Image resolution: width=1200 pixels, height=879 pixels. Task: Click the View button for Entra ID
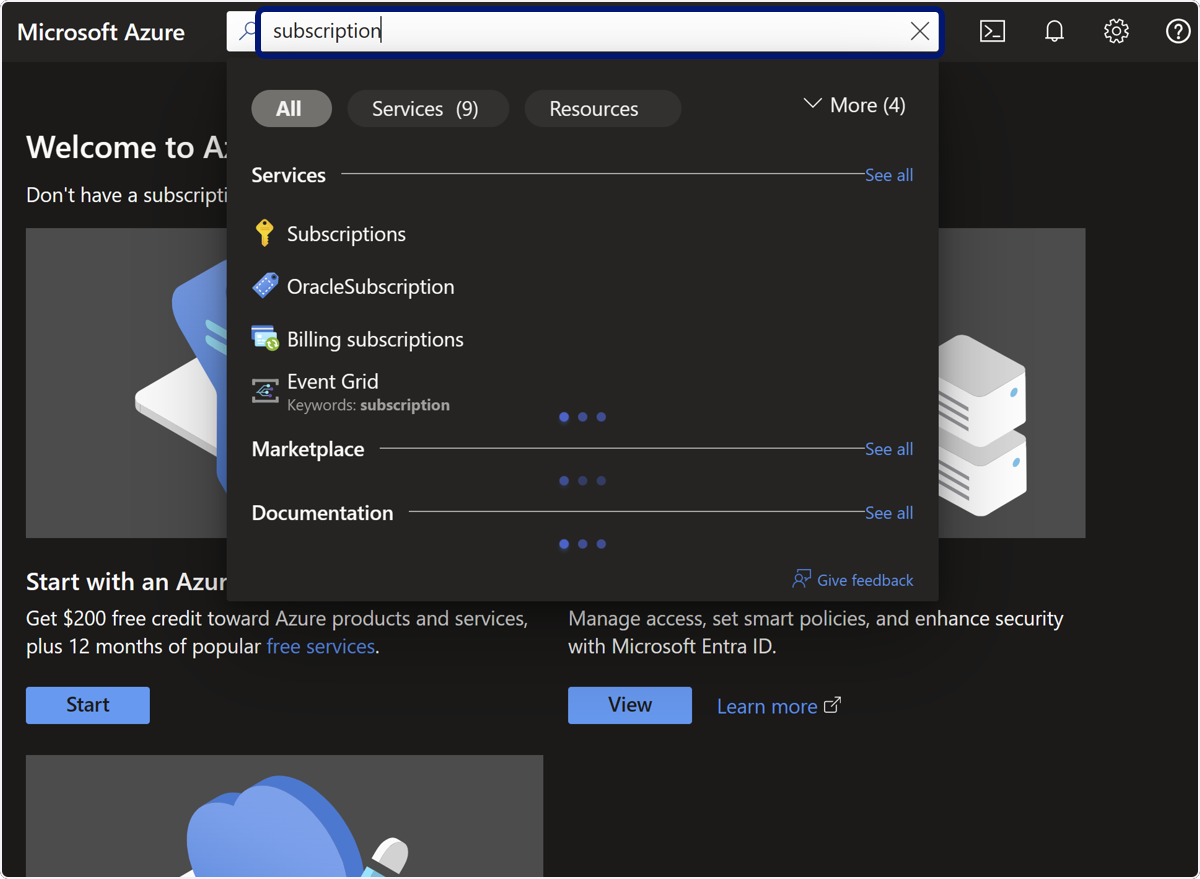point(630,705)
